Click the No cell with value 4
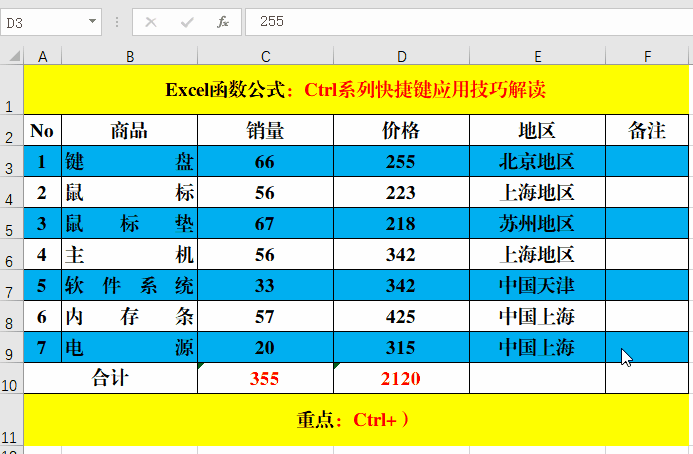 click(42, 254)
